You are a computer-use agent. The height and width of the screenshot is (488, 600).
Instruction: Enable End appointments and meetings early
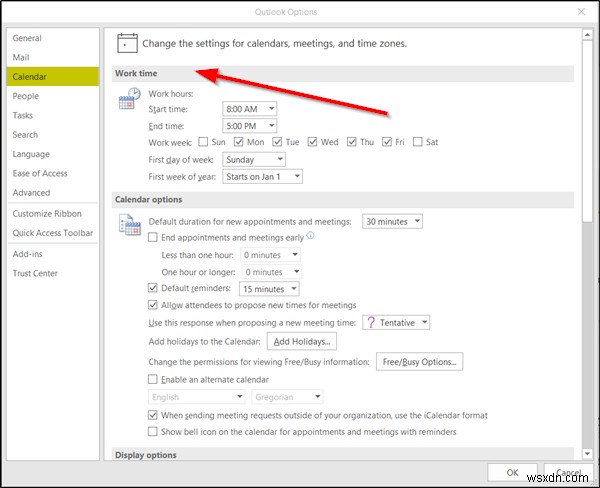153,237
